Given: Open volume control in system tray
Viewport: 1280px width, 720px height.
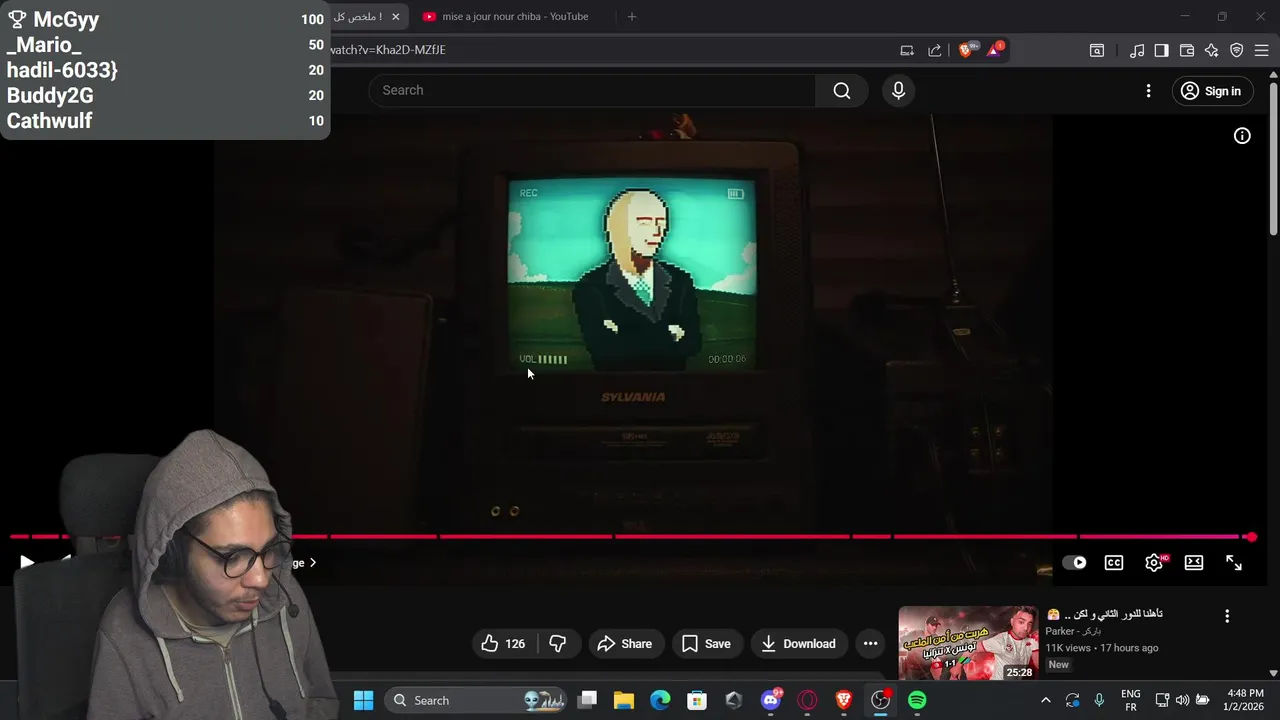Looking at the screenshot, I should point(1182,700).
